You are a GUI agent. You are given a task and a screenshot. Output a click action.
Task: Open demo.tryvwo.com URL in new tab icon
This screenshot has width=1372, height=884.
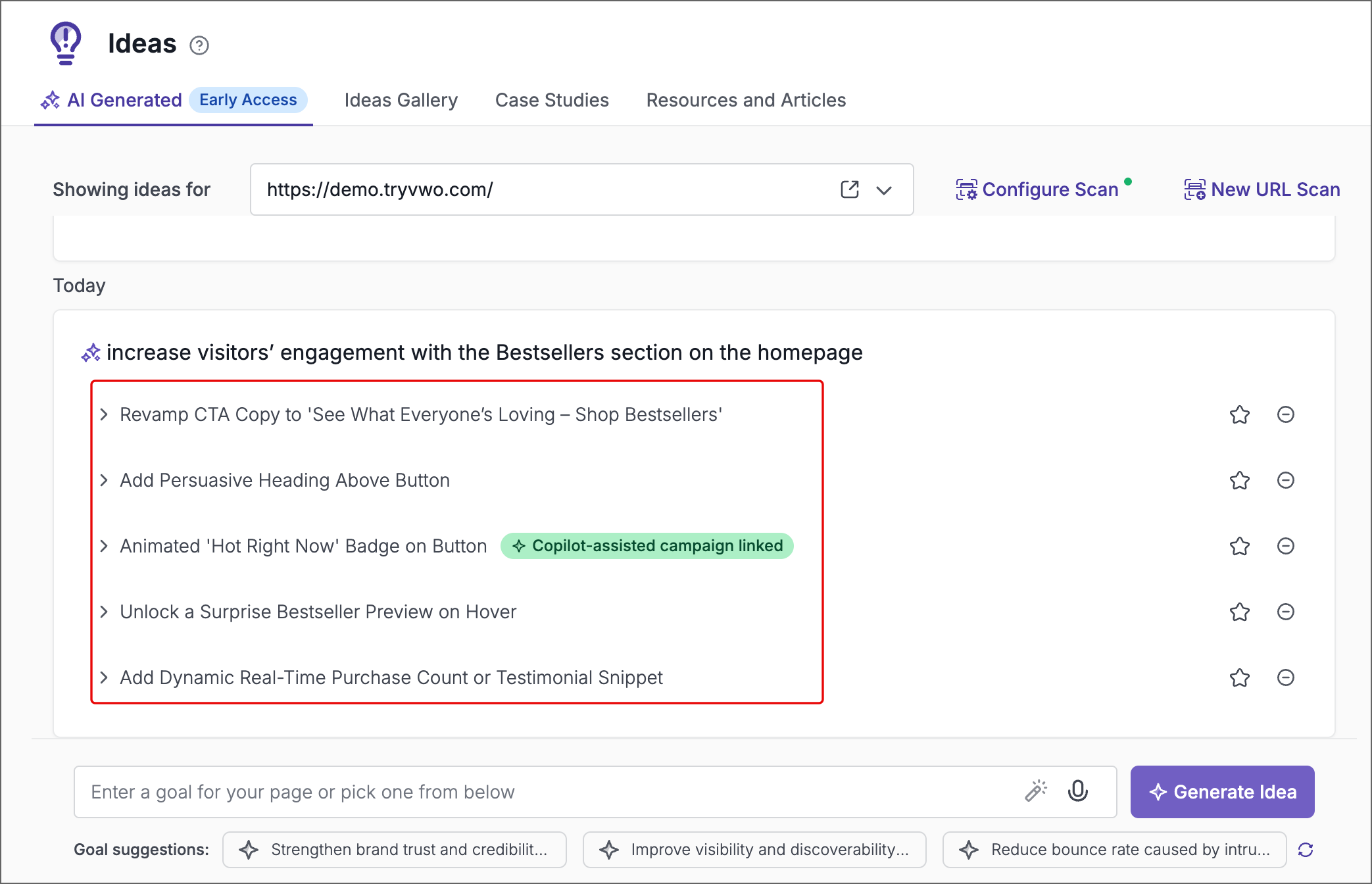pyautogui.click(x=850, y=189)
